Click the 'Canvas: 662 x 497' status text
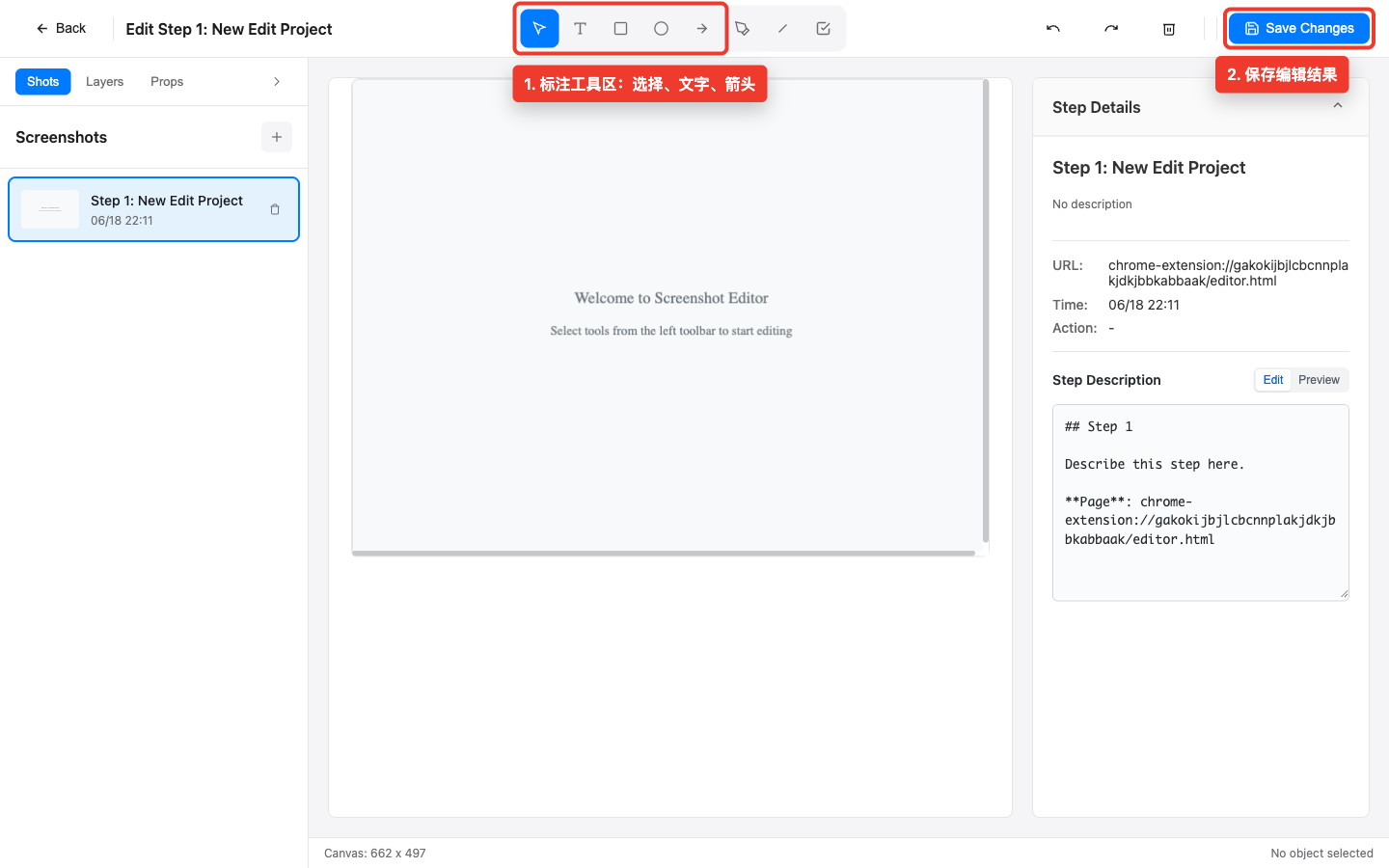 [375, 854]
